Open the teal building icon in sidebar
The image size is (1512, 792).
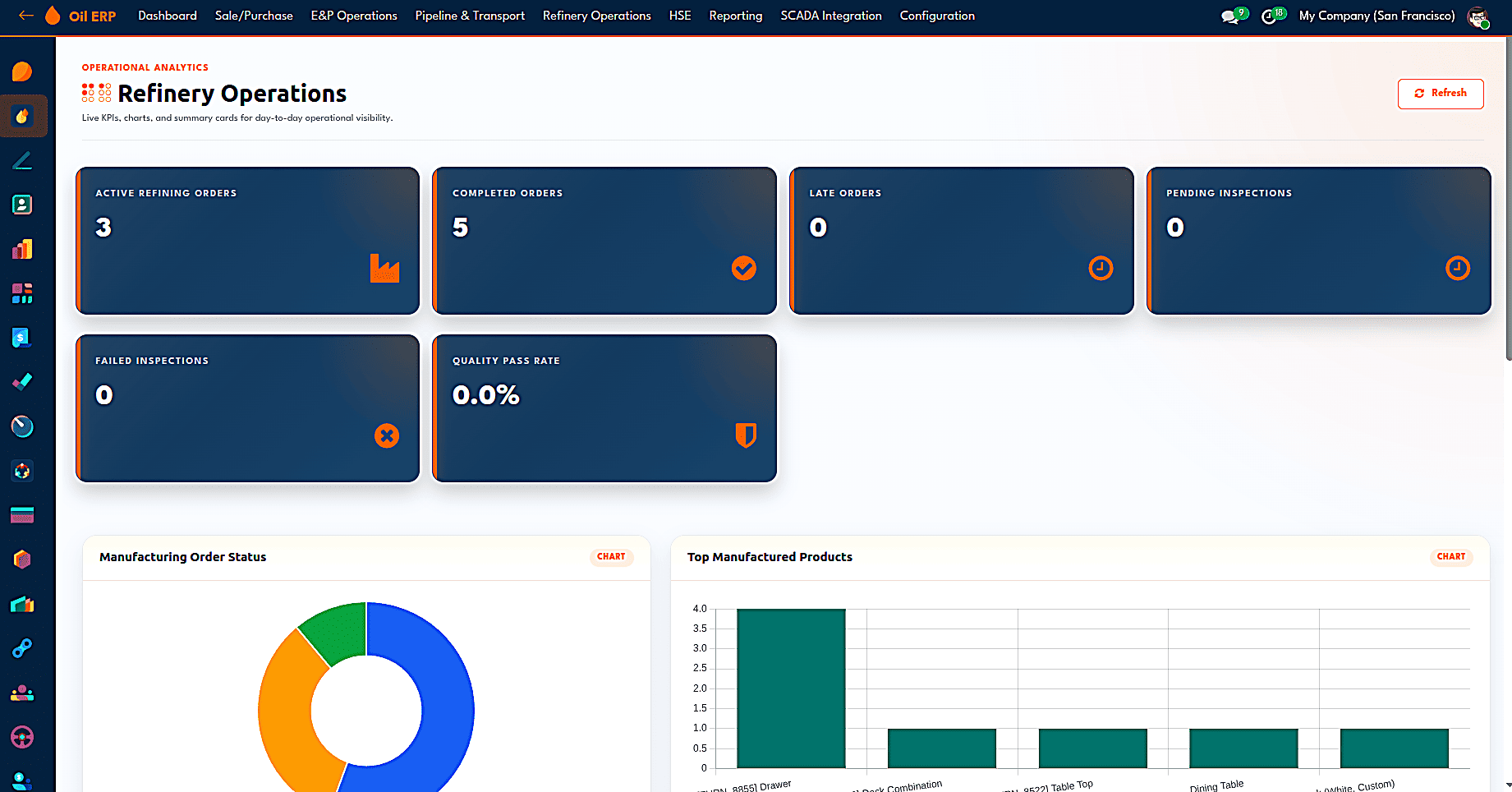pos(22,605)
